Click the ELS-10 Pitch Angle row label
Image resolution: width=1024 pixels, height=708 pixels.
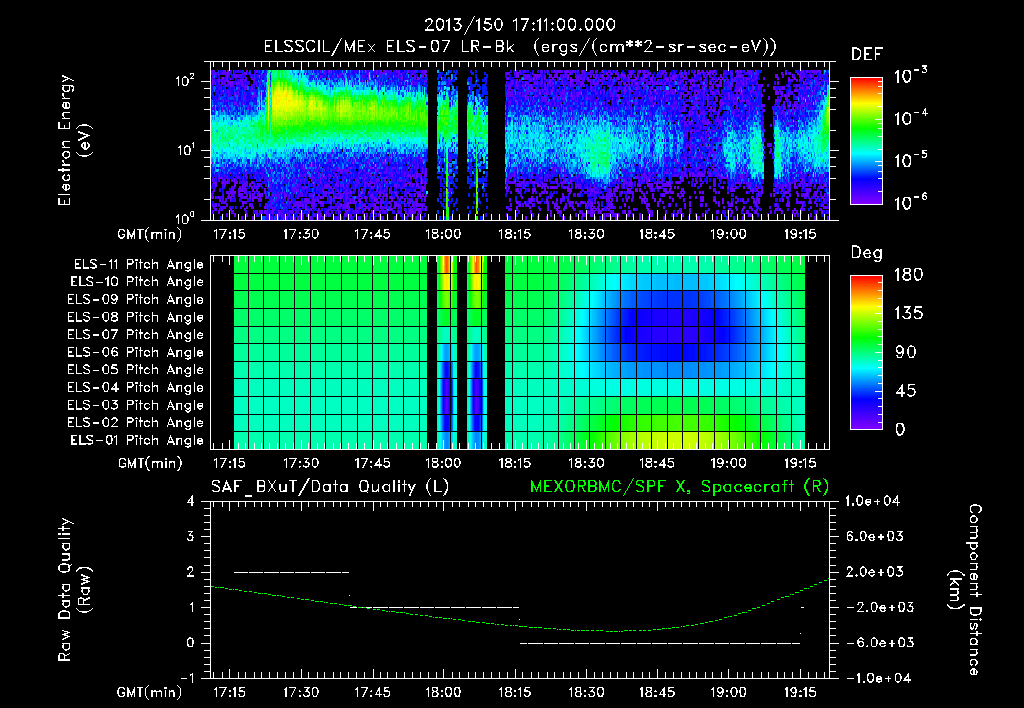click(137, 282)
